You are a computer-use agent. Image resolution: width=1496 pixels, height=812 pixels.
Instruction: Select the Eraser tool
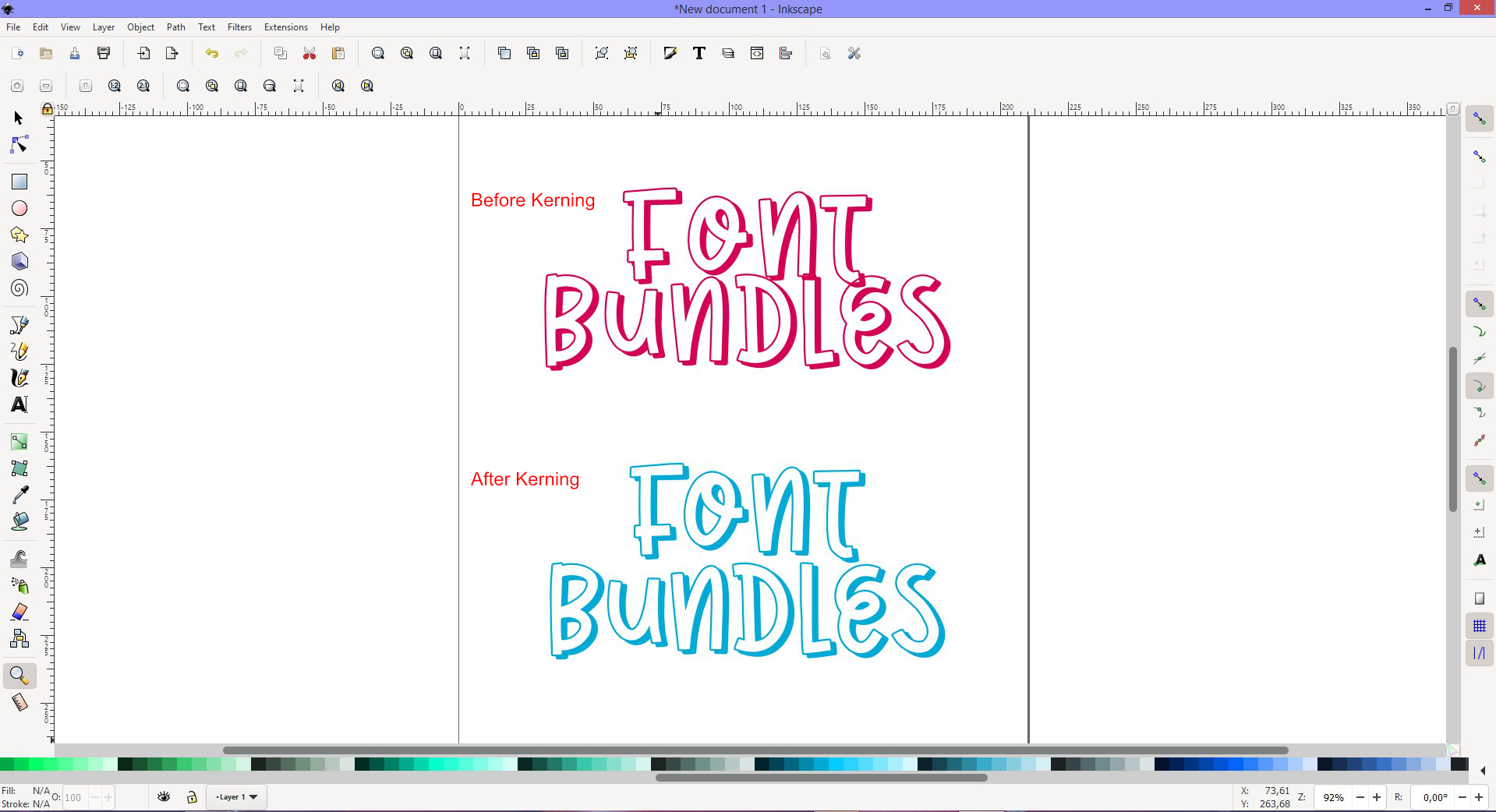[19, 612]
